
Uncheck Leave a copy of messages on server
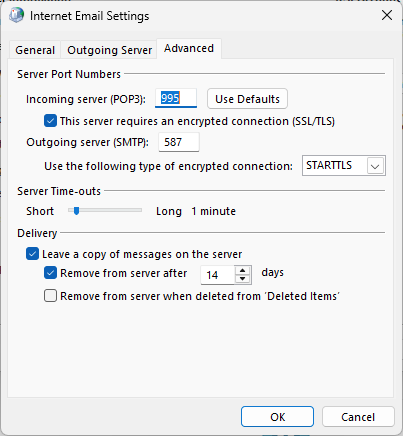point(32,254)
